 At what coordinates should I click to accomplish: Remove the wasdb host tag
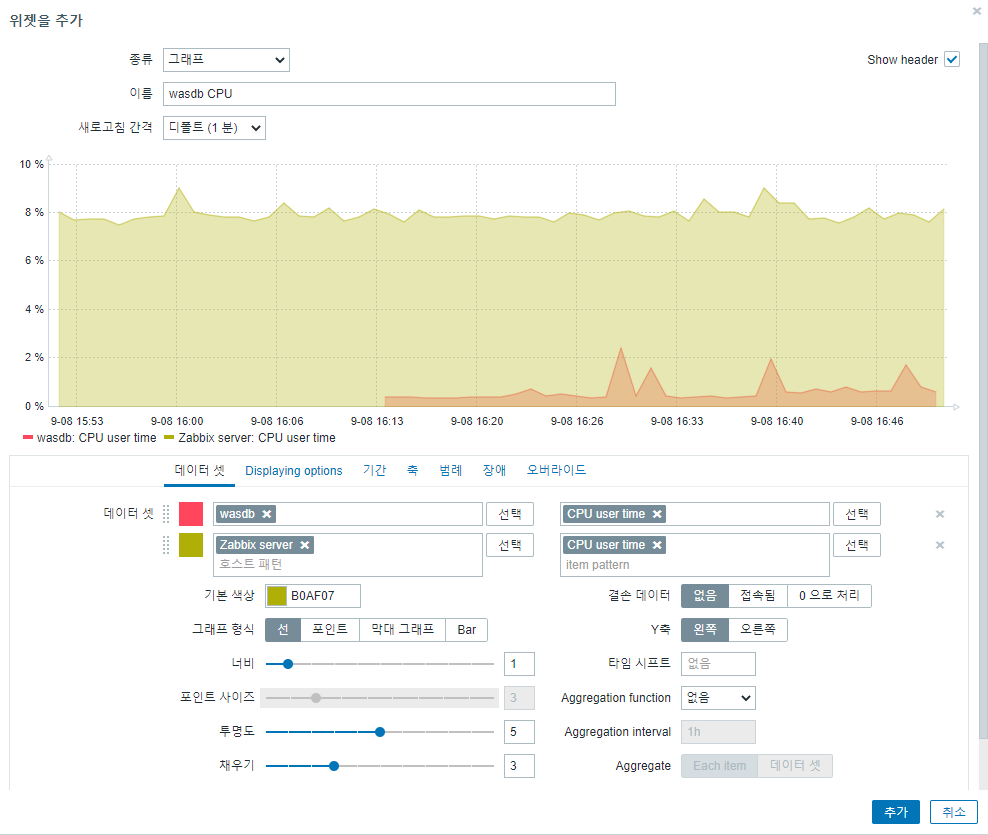coord(267,514)
